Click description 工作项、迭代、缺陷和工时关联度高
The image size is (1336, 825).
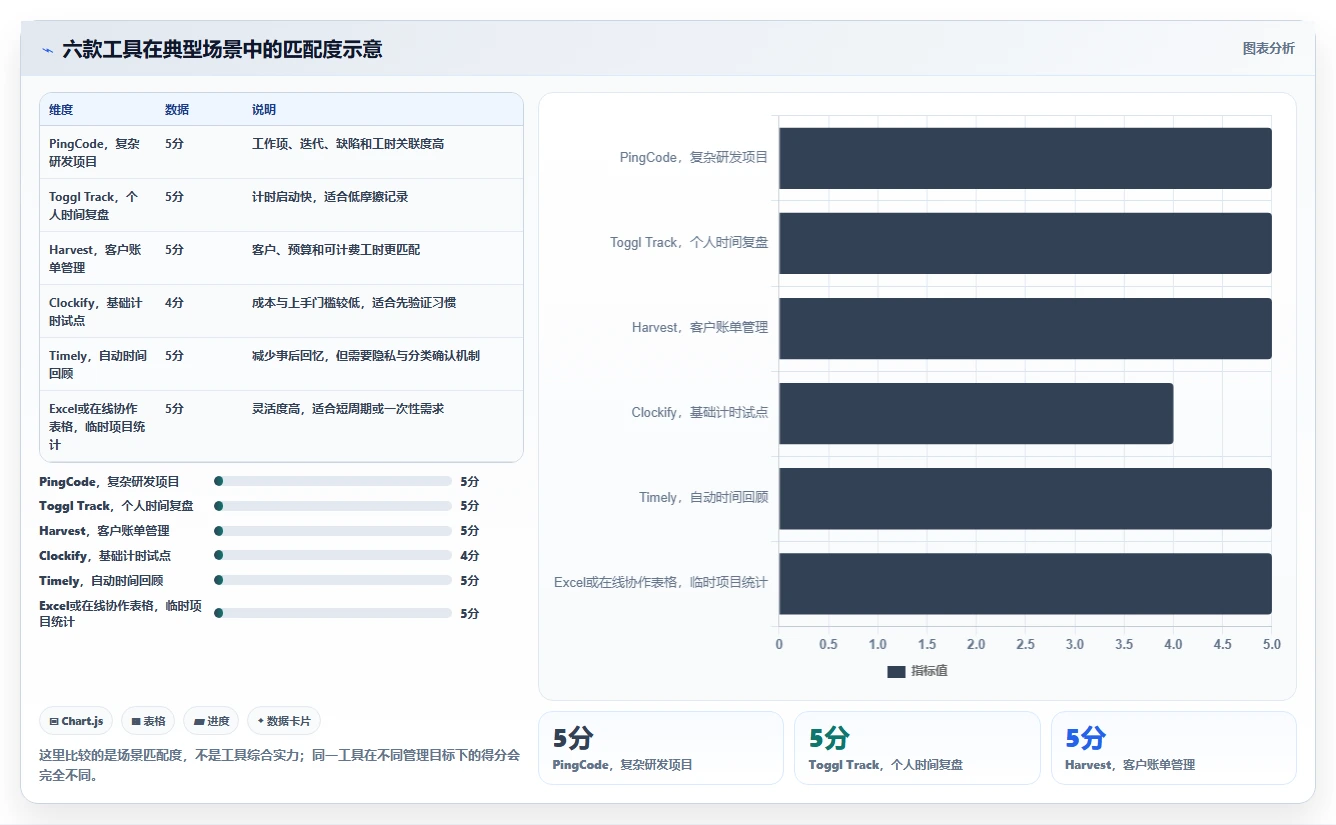tap(348, 144)
